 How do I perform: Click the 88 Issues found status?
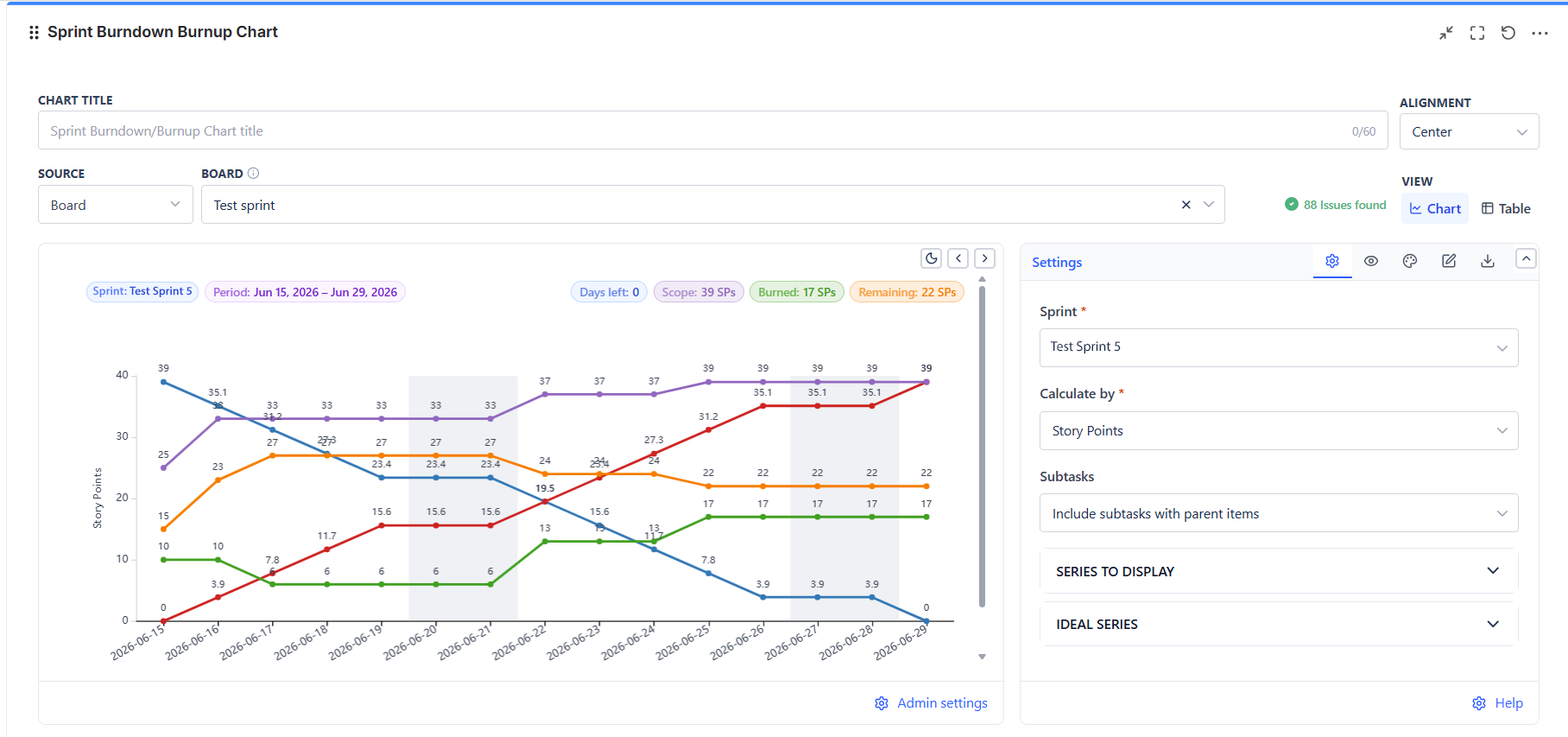tap(1335, 205)
